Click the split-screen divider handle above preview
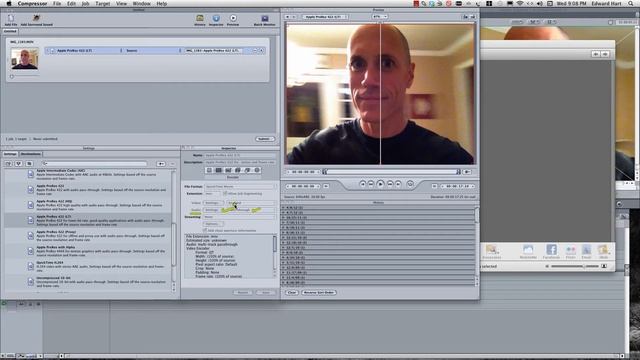Viewport: 640px width, 360px height. [x=380, y=23]
